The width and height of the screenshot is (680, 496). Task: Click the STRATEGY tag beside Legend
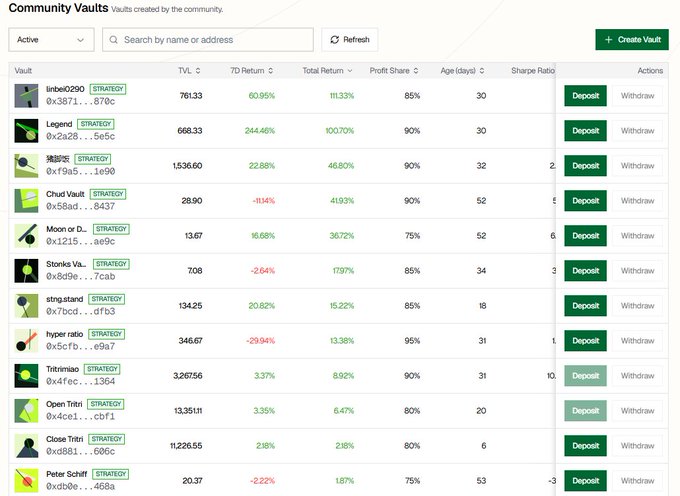click(x=96, y=124)
